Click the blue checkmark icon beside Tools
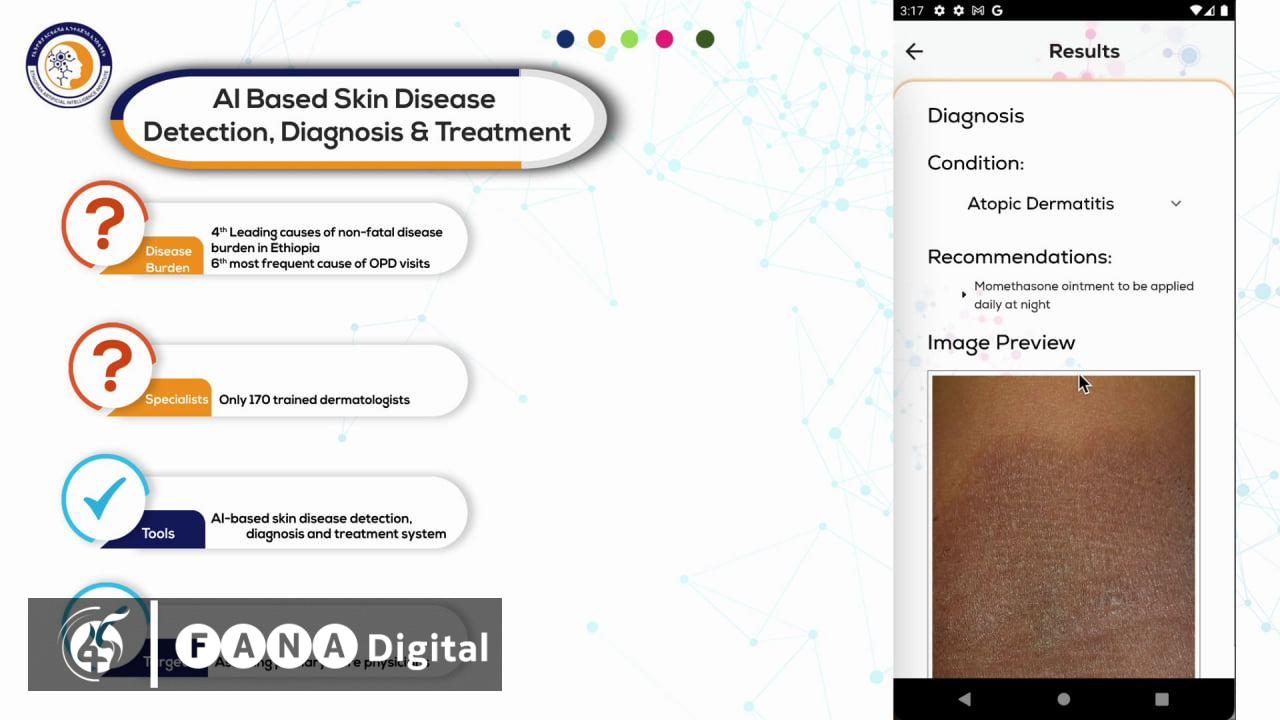Viewport: 1280px width, 720px height. tap(105, 499)
